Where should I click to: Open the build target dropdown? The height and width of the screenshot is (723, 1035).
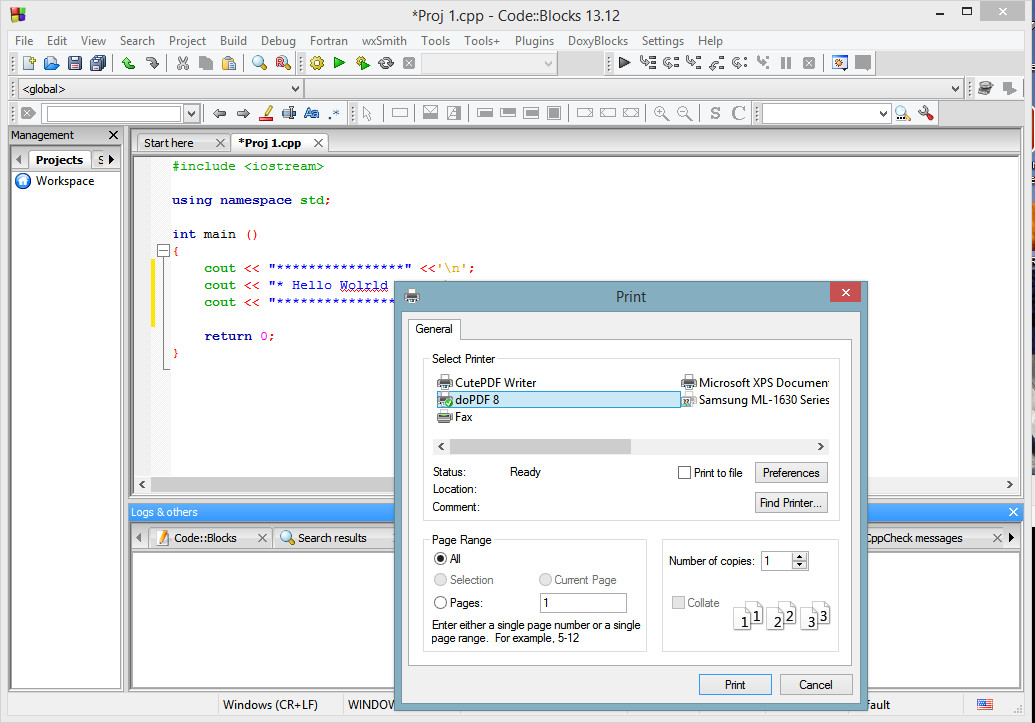pos(548,64)
